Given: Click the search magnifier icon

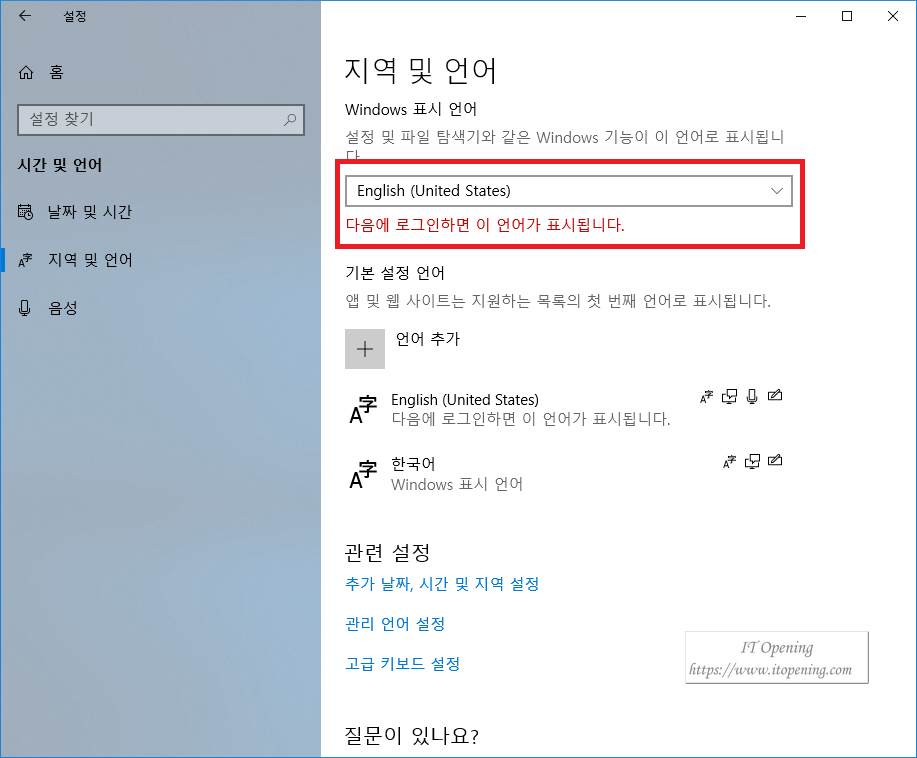Looking at the screenshot, I should pyautogui.click(x=289, y=120).
